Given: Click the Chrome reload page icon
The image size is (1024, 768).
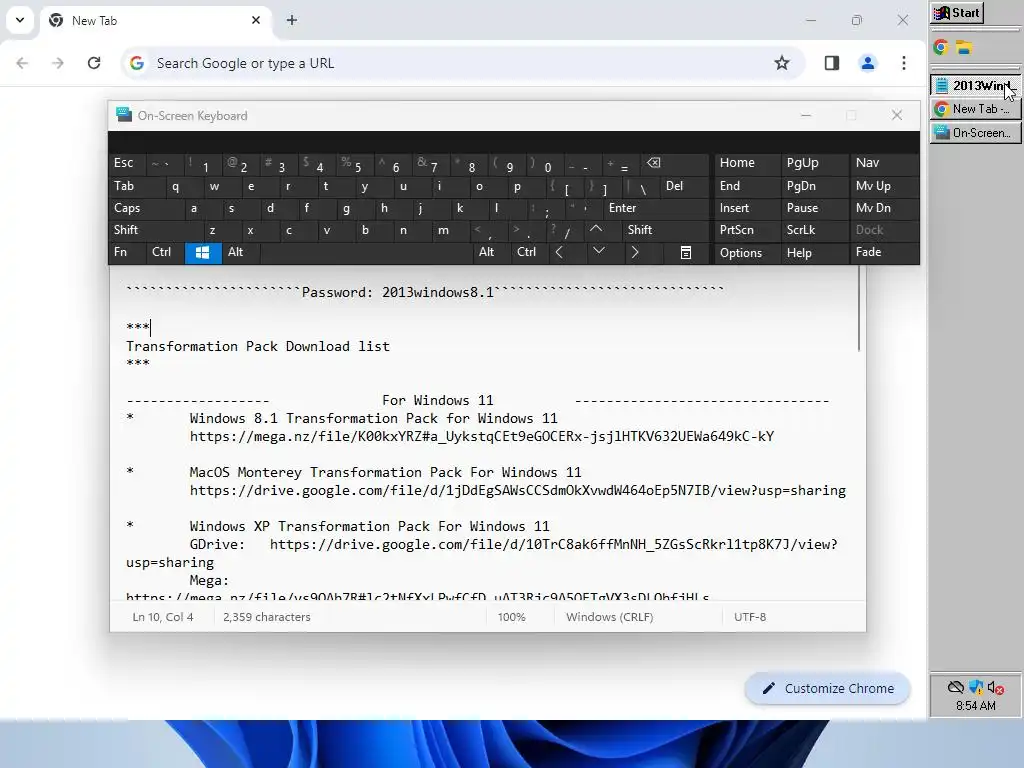Looking at the screenshot, I should (94, 63).
